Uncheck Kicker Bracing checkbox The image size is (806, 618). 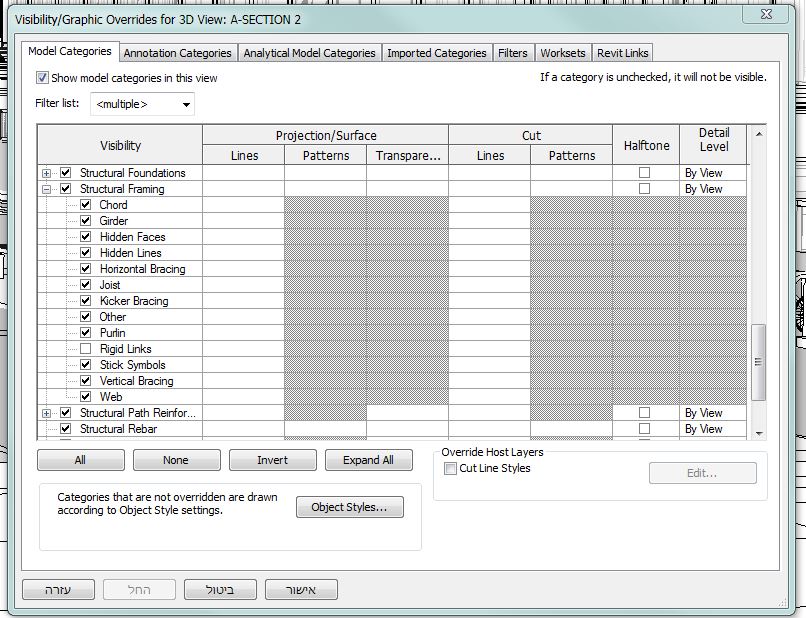(x=86, y=300)
